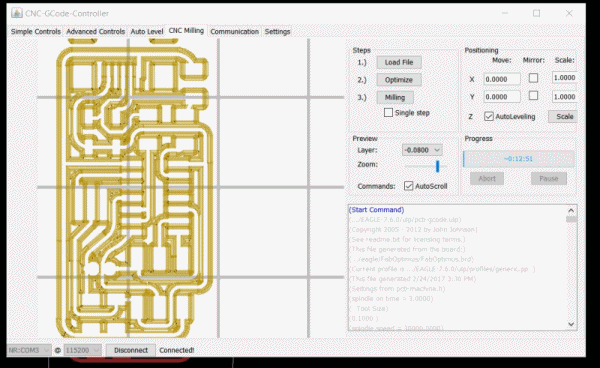Screen dimensions: 600x368
Task: Click the X Move input field
Action: (x=502, y=79)
